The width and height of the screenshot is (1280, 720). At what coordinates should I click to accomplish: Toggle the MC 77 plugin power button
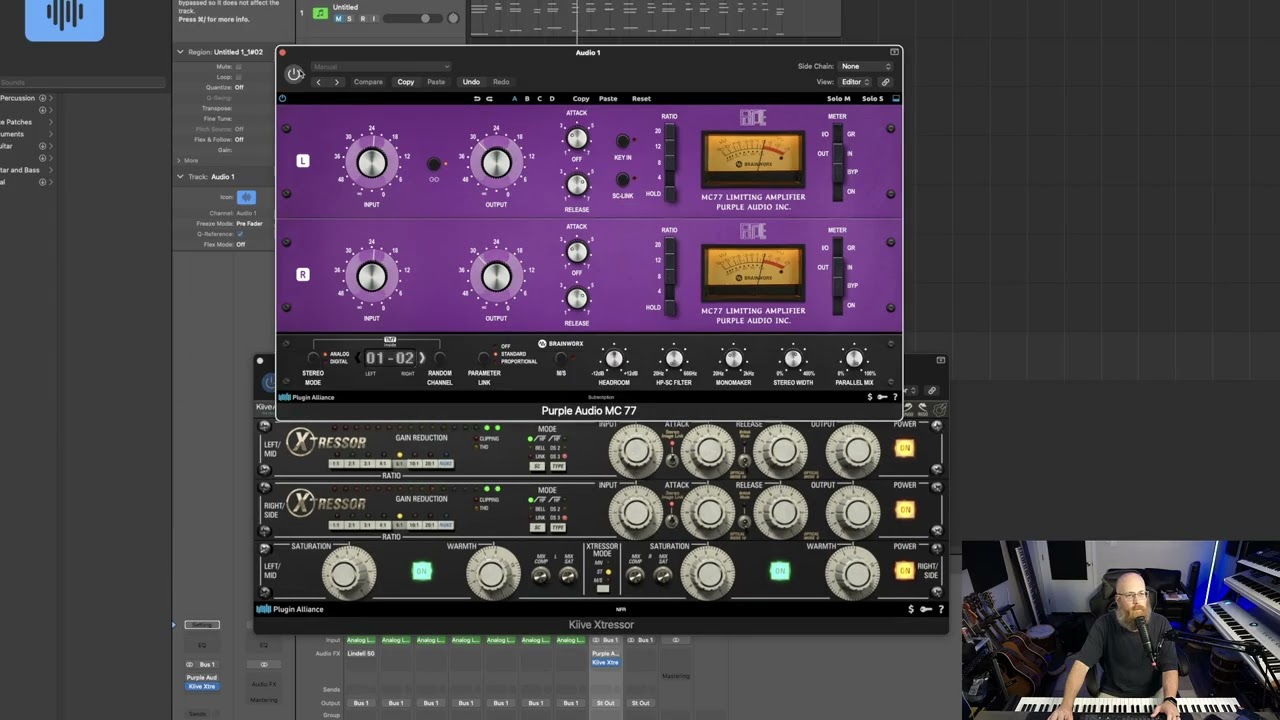coord(295,73)
